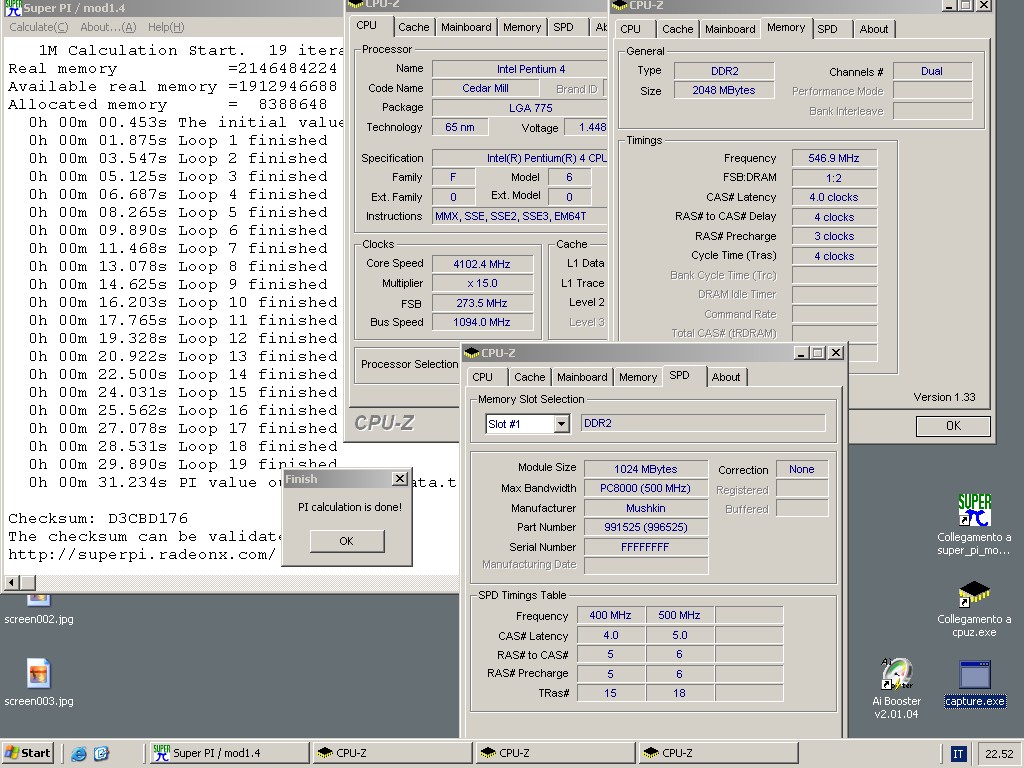Select the capture.exe desktop icon
Screen dimensions: 1024x768
click(974, 684)
